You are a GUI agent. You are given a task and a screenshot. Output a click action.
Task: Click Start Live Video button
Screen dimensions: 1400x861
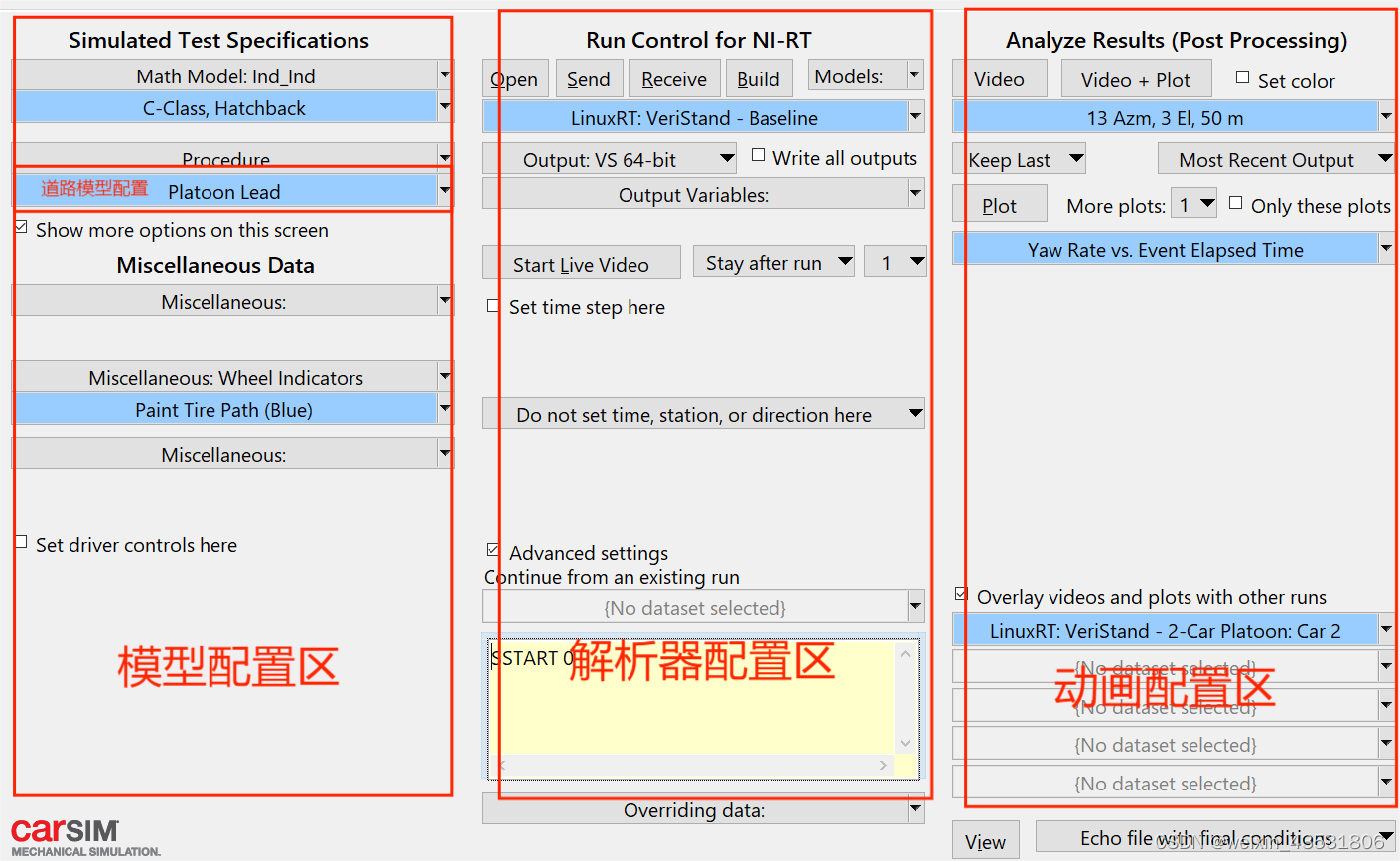pyautogui.click(x=581, y=263)
